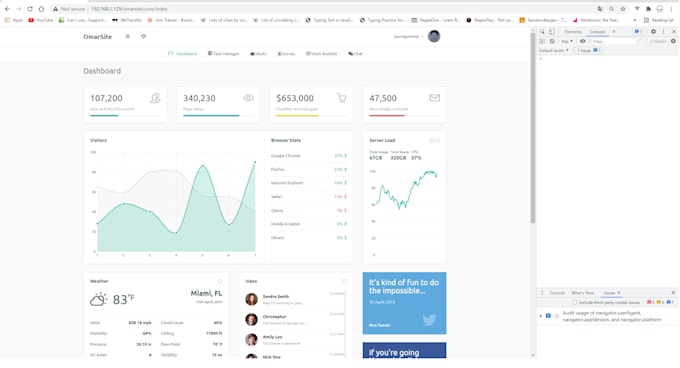Click DevTools issues counter badge

point(638,32)
